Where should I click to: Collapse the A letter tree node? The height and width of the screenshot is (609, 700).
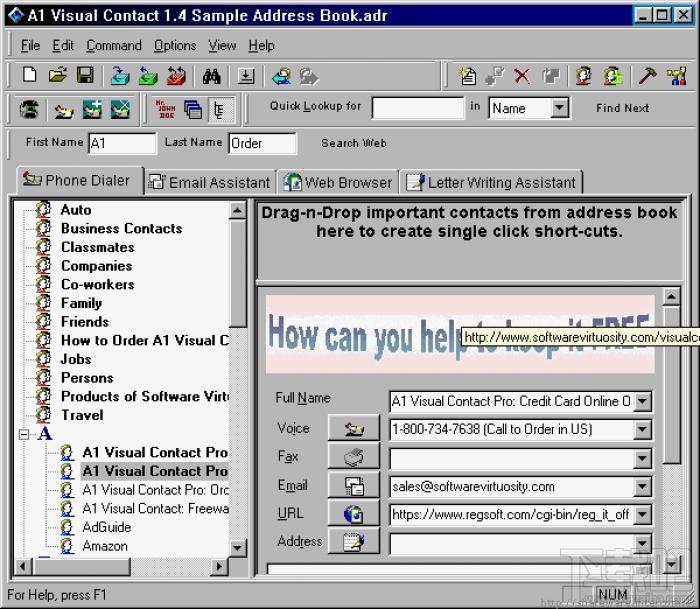(x=24, y=434)
